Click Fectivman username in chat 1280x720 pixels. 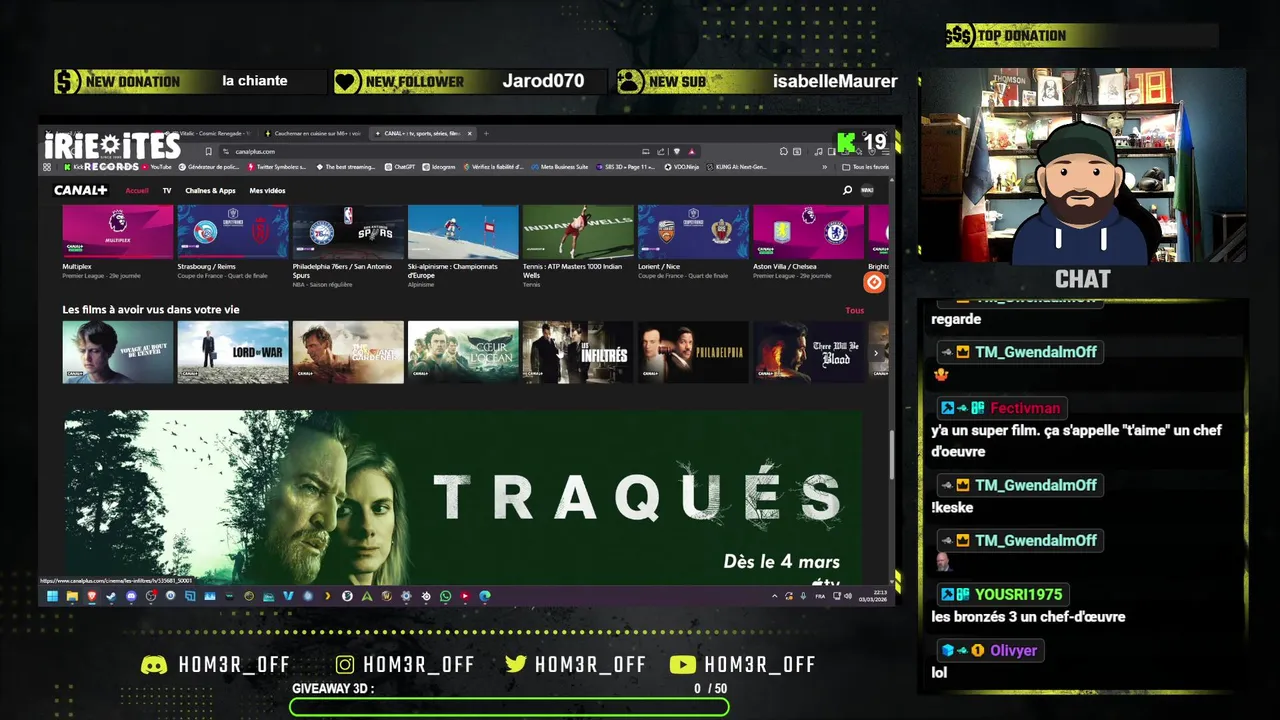pos(1025,408)
